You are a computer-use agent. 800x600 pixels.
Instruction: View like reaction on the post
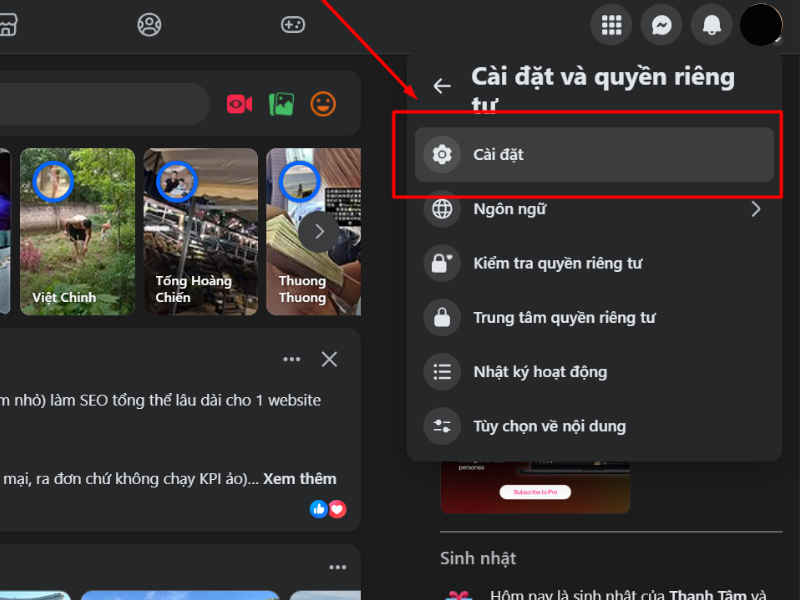[x=318, y=509]
